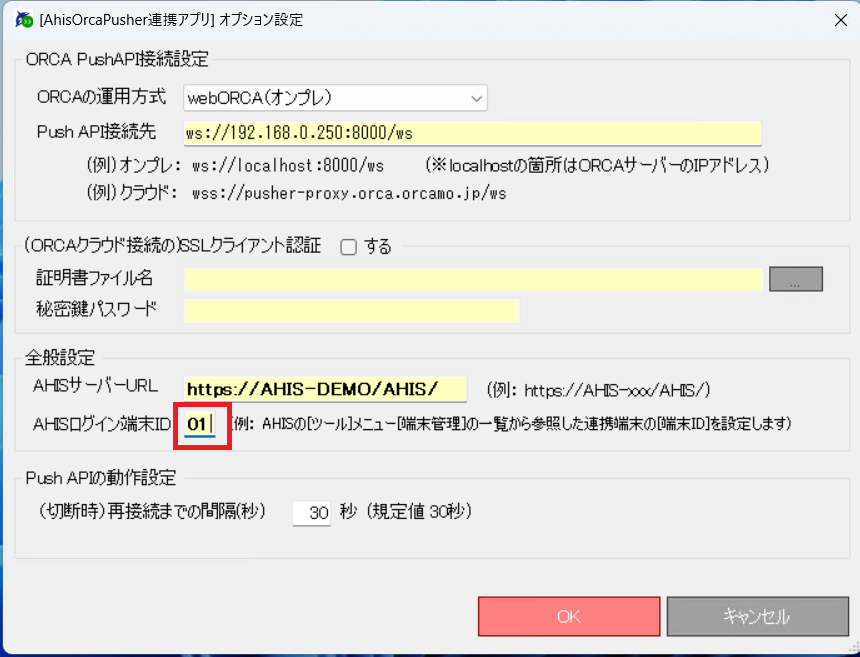This screenshot has height=657, width=860.
Task: Click the app icon in the title bar
Action: [24, 19]
